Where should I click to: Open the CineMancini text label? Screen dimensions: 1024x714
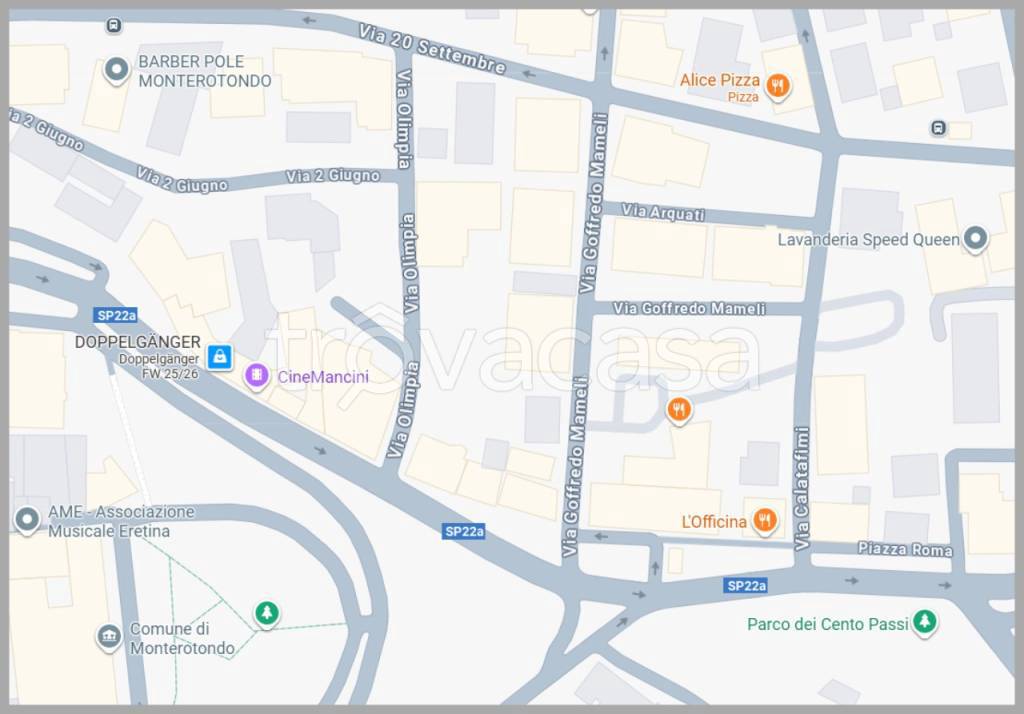(323, 376)
